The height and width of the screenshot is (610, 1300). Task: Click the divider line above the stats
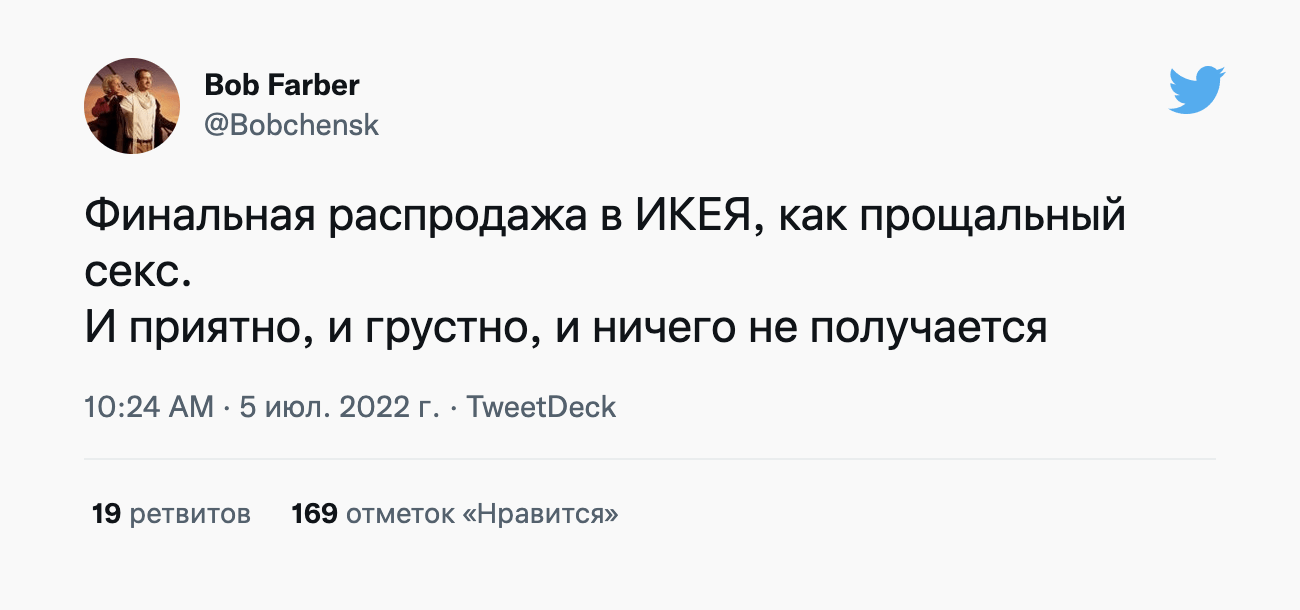650,459
